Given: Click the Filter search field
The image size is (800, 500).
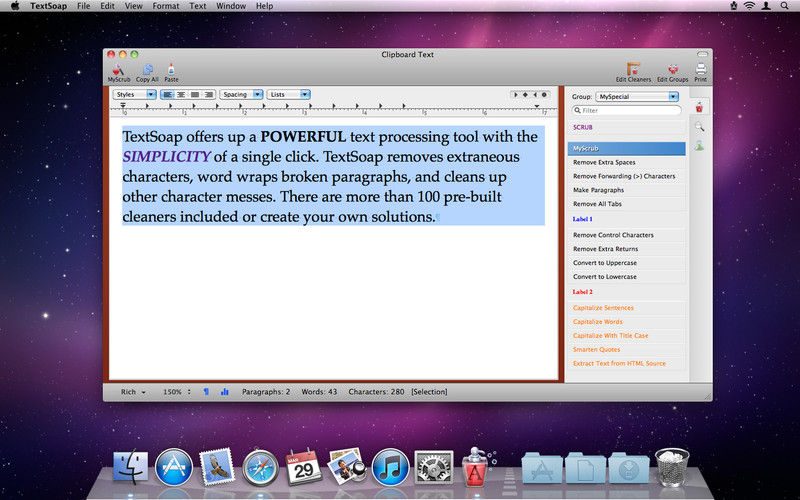Looking at the screenshot, I should (627, 110).
